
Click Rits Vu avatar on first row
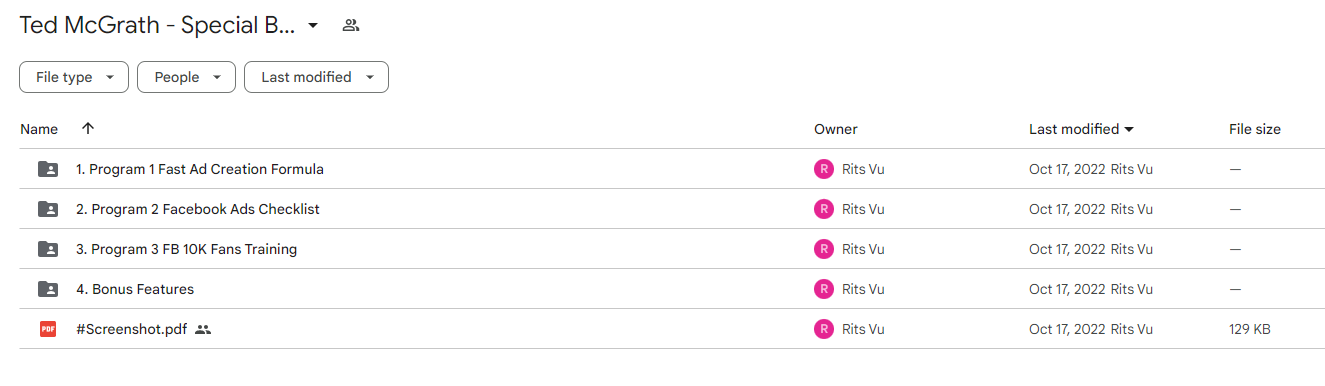(x=824, y=169)
